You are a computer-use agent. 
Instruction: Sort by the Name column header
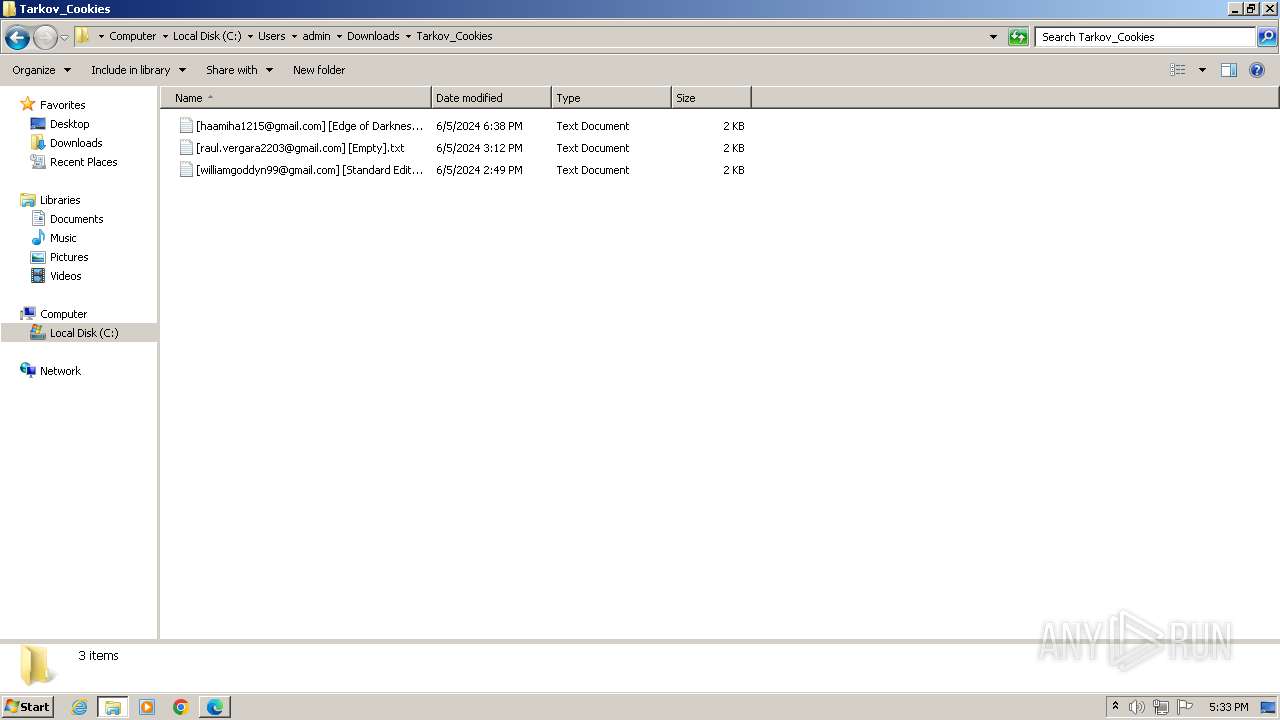pos(296,98)
